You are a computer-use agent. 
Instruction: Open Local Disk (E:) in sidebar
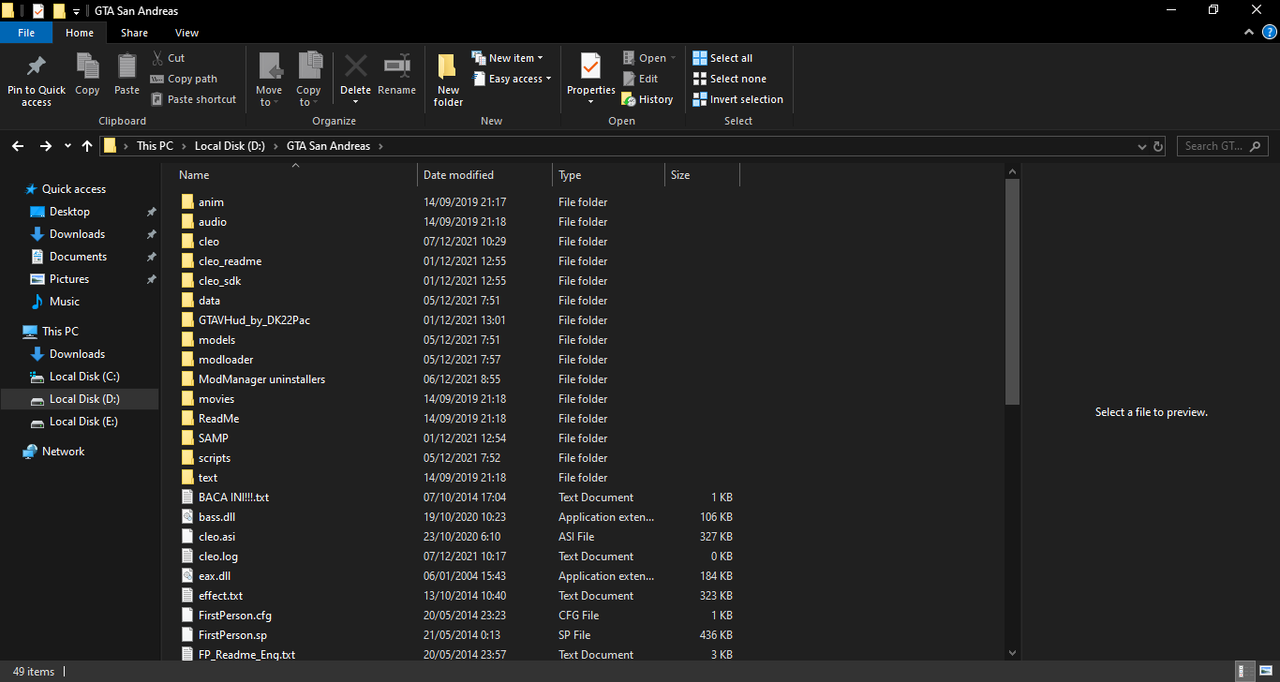84,422
